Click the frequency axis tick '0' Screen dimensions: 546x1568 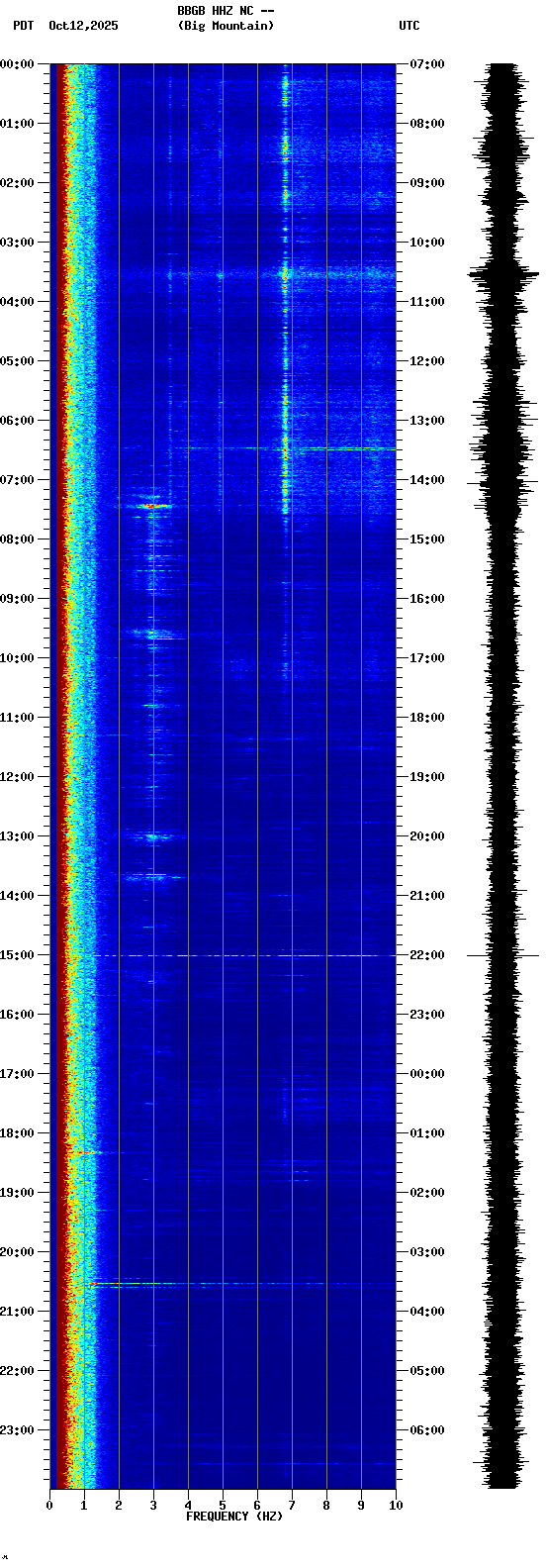pos(49,1506)
